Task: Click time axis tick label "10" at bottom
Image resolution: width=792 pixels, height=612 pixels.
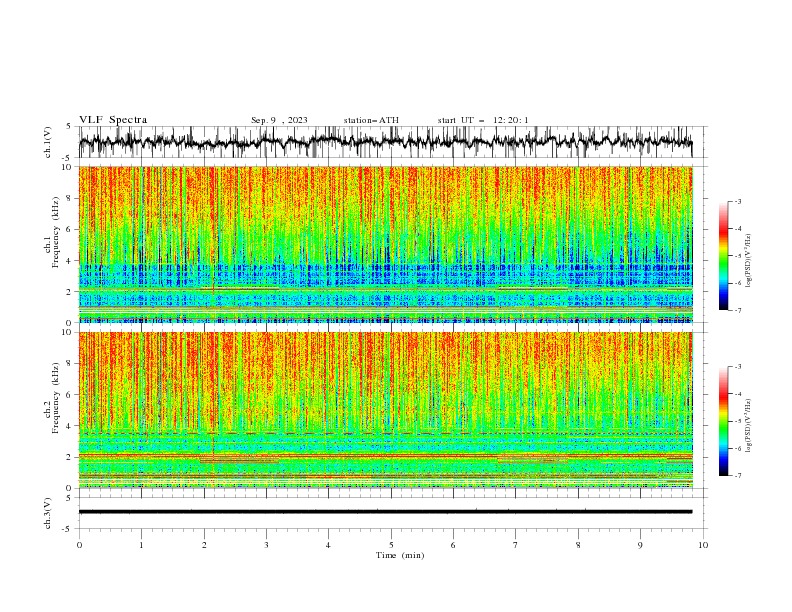Action: [x=703, y=545]
